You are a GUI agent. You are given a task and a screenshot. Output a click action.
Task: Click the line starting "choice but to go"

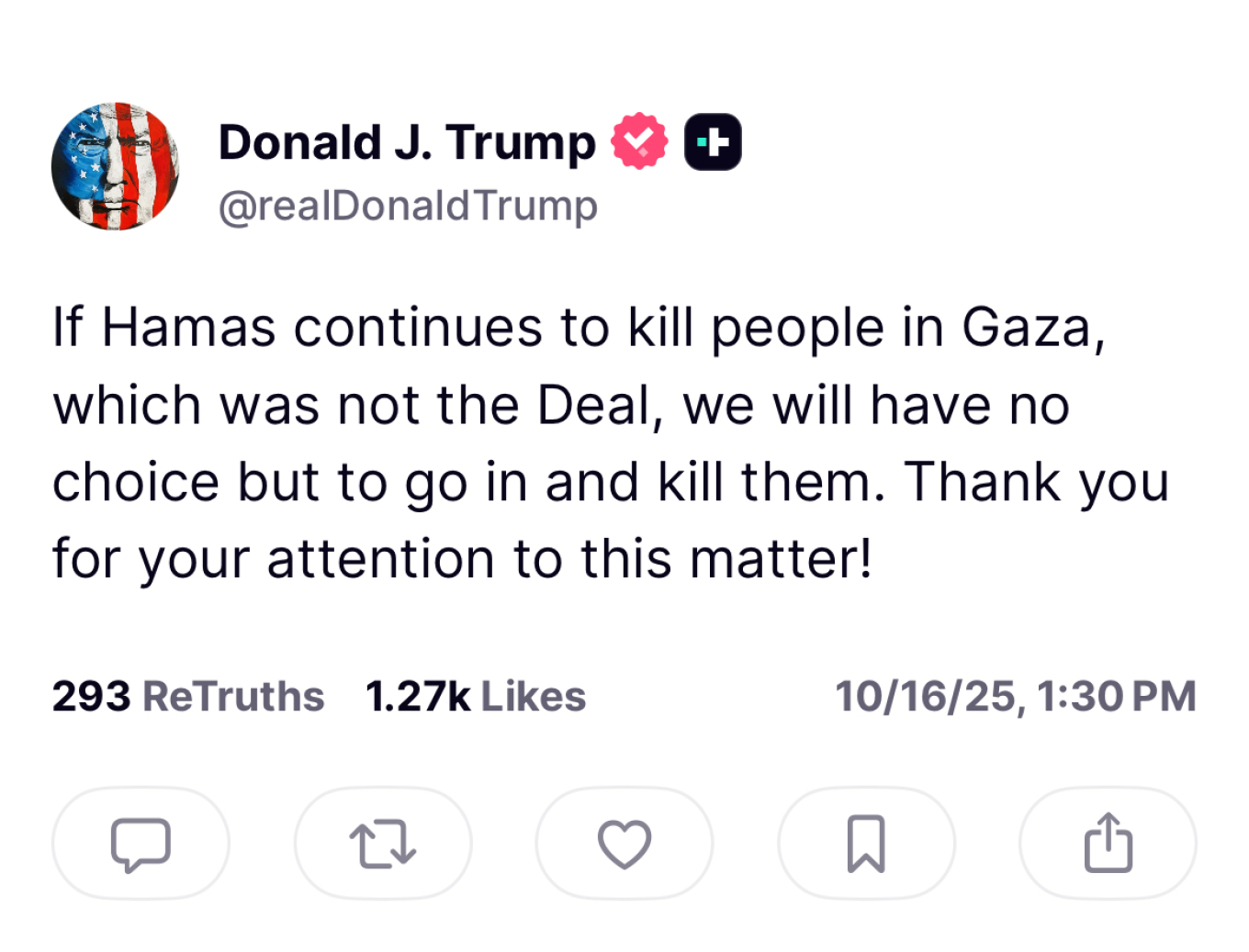[610, 482]
